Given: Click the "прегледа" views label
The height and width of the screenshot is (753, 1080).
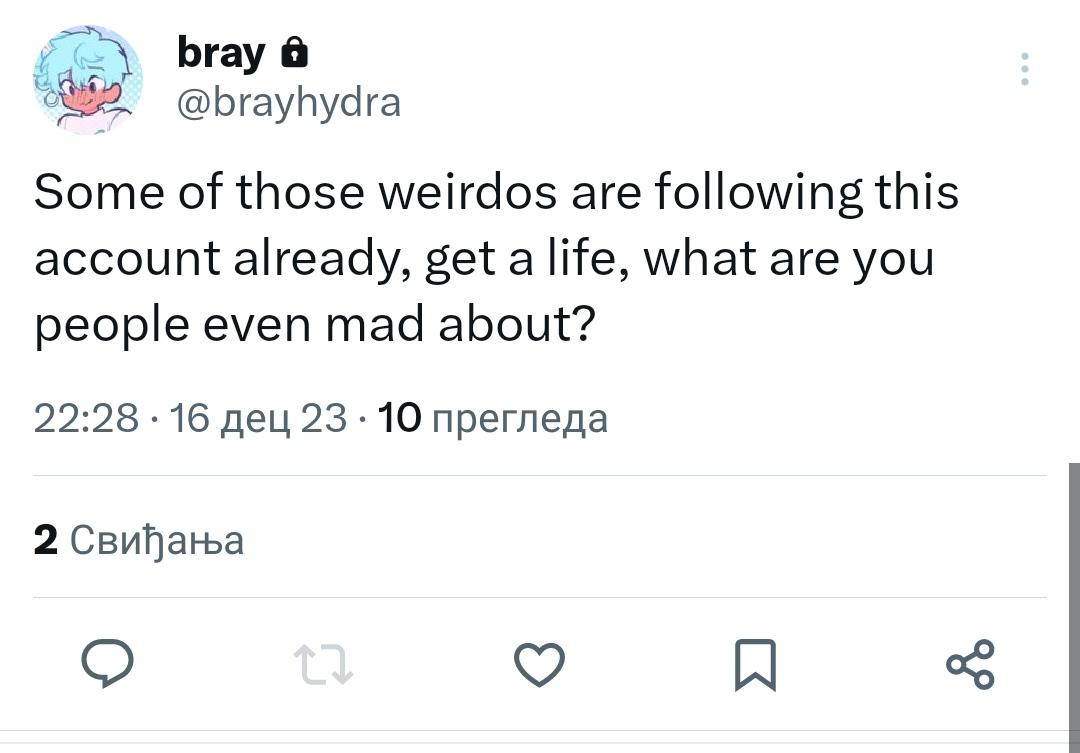Looking at the screenshot, I should 518,418.
